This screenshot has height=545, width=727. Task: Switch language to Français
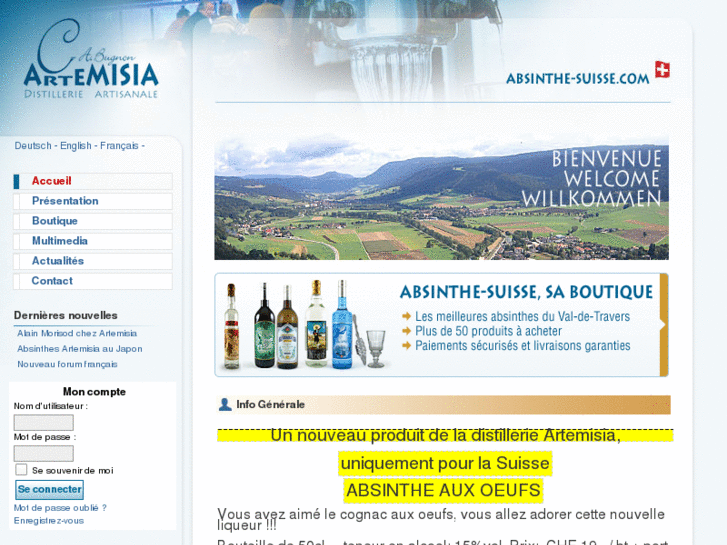(x=119, y=146)
